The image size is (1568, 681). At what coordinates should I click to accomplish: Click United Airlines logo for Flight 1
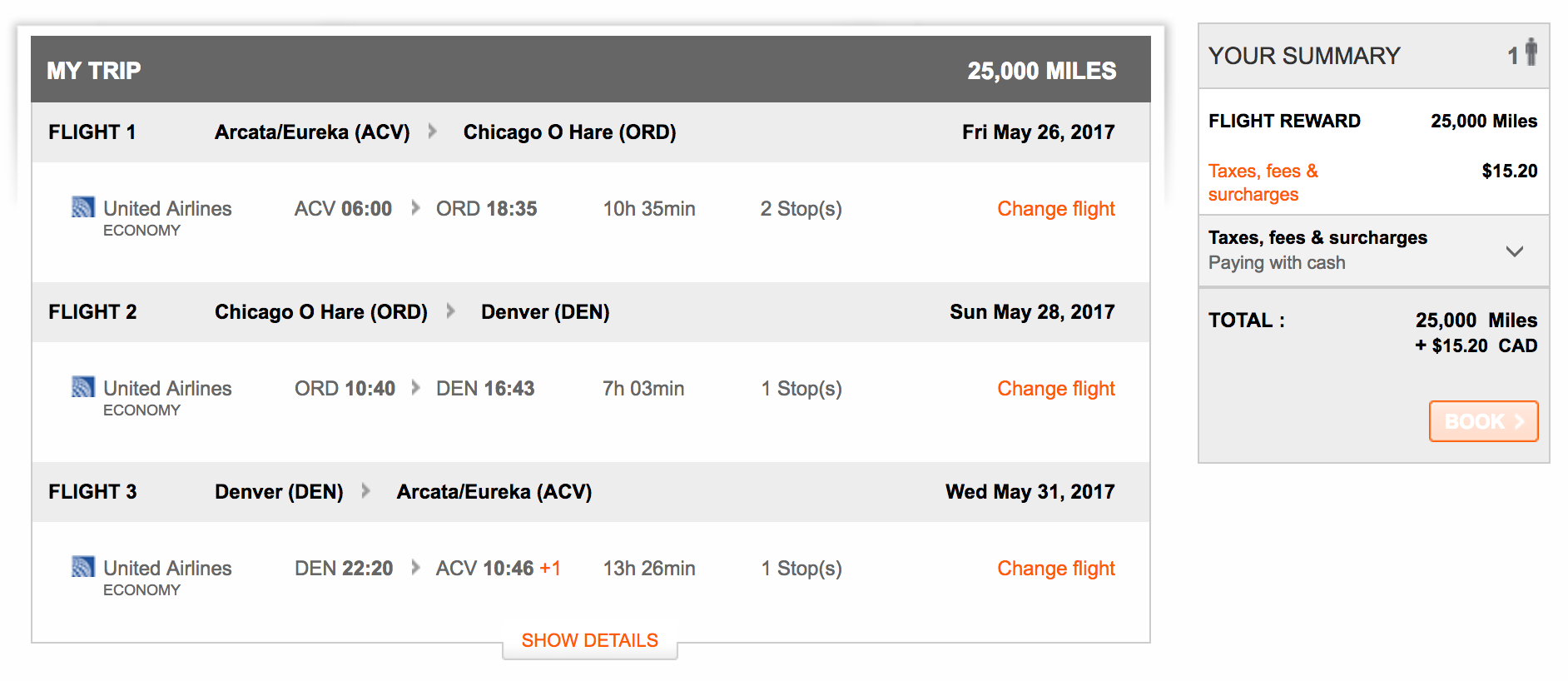point(83,207)
